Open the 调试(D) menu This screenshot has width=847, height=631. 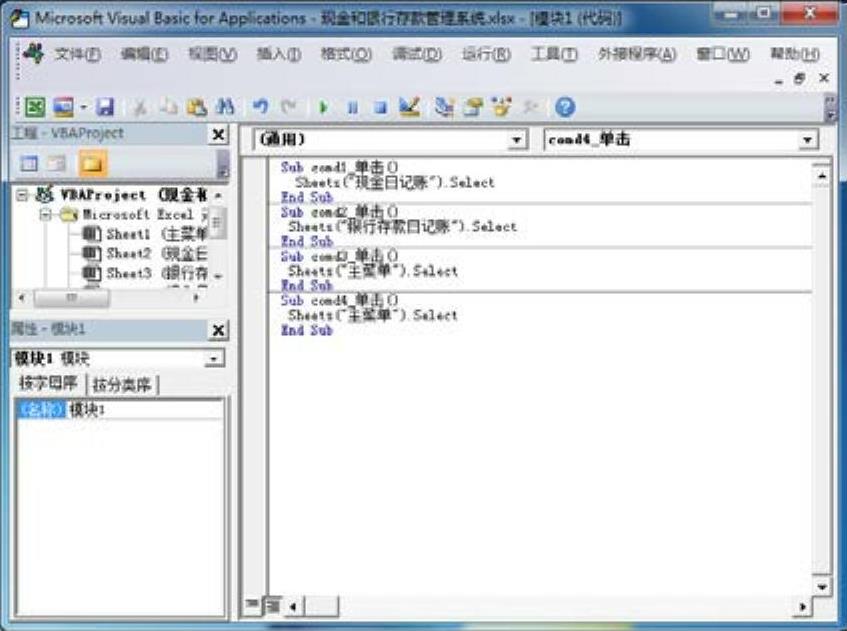tap(416, 54)
